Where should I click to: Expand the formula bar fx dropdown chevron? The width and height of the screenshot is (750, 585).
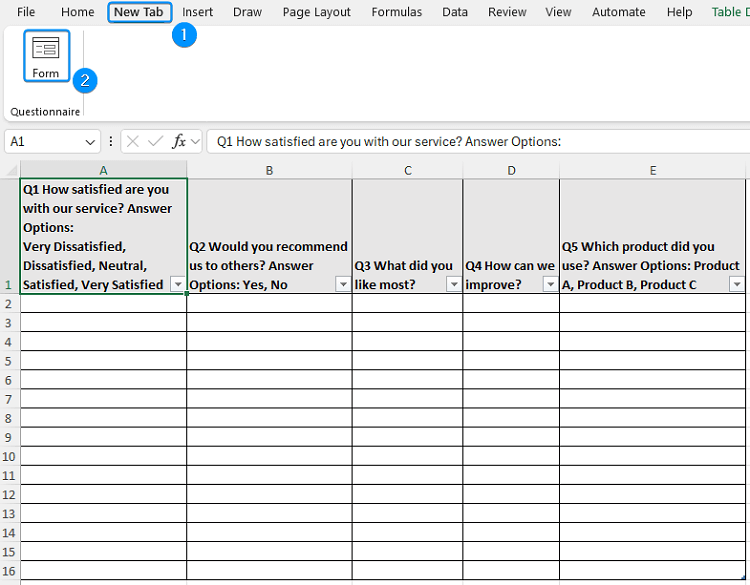pos(195,142)
